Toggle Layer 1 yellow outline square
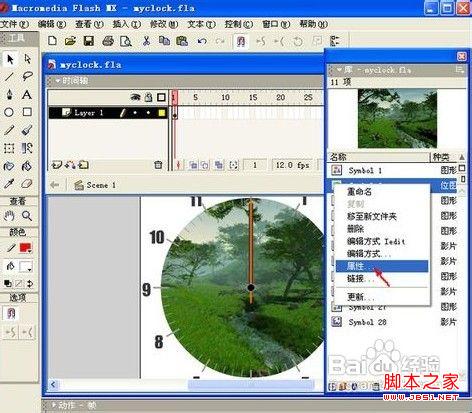This screenshot has height=413, width=472. point(162,113)
